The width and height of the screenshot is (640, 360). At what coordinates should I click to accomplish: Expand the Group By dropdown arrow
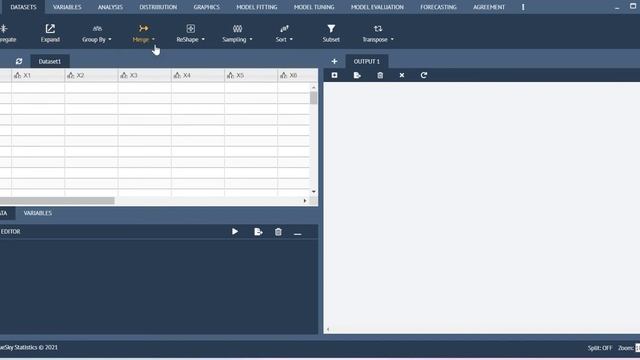[110, 40]
